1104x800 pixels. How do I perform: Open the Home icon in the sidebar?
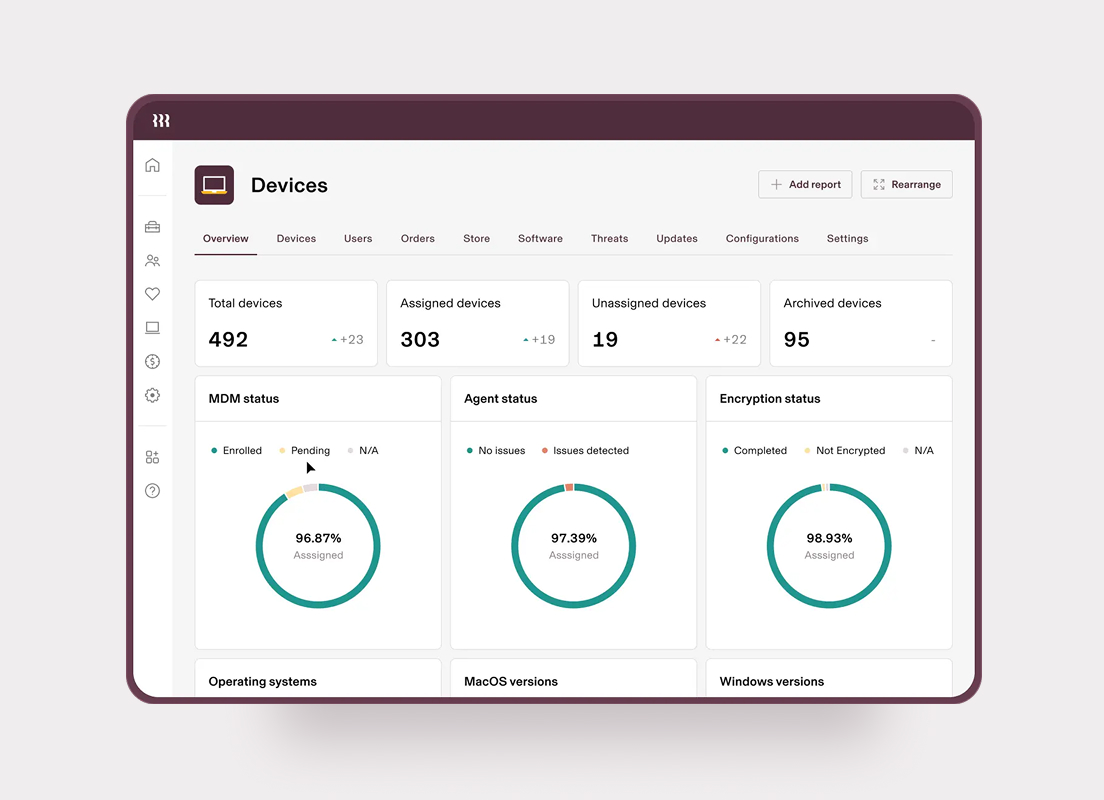pyautogui.click(x=152, y=164)
